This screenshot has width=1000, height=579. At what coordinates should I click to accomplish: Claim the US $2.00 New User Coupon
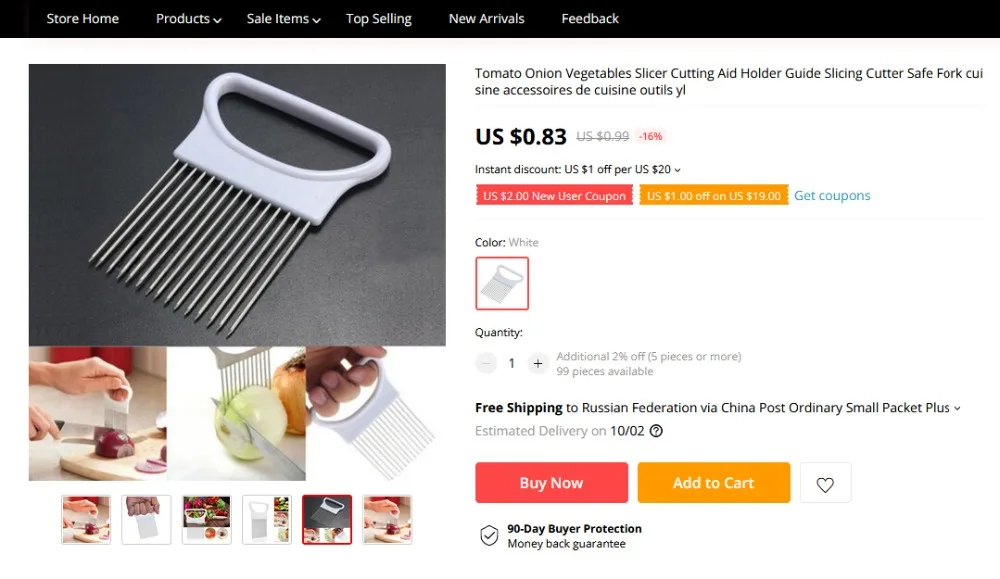coord(554,195)
